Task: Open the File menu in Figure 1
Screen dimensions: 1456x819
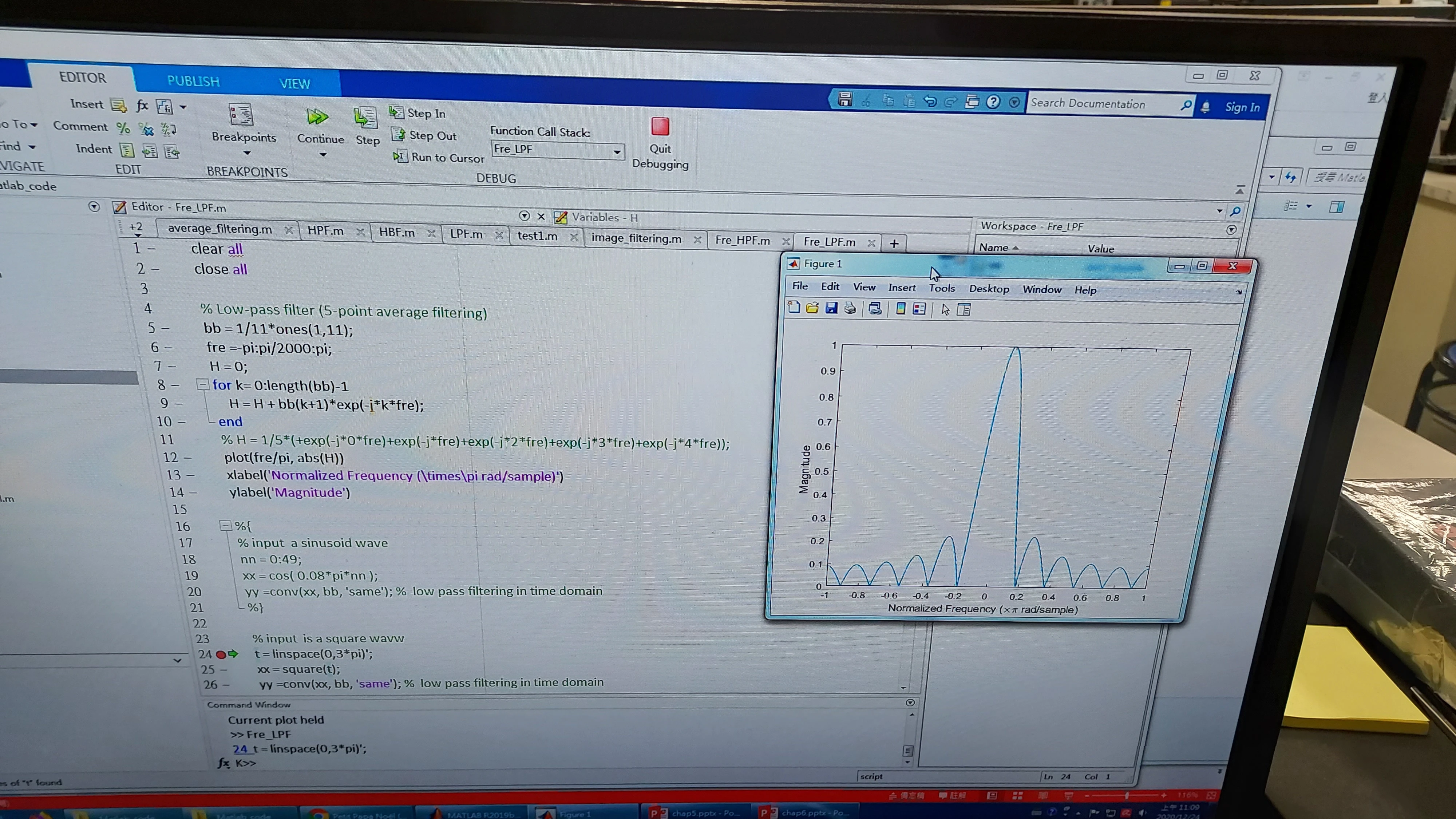Action: (x=800, y=285)
